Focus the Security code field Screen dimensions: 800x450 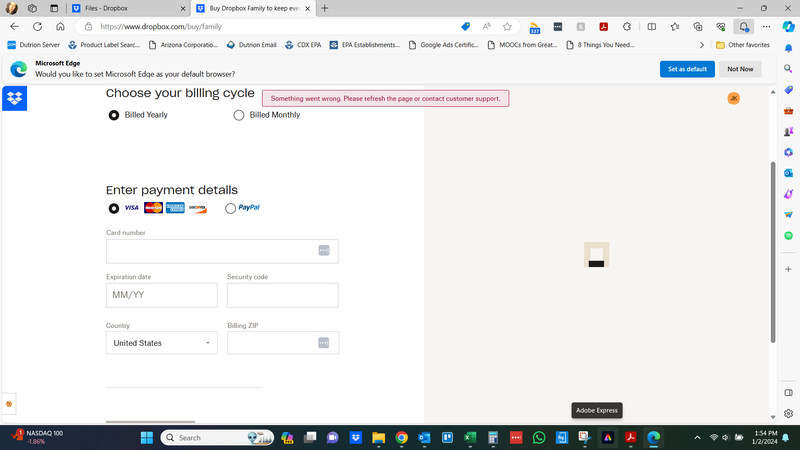click(283, 295)
